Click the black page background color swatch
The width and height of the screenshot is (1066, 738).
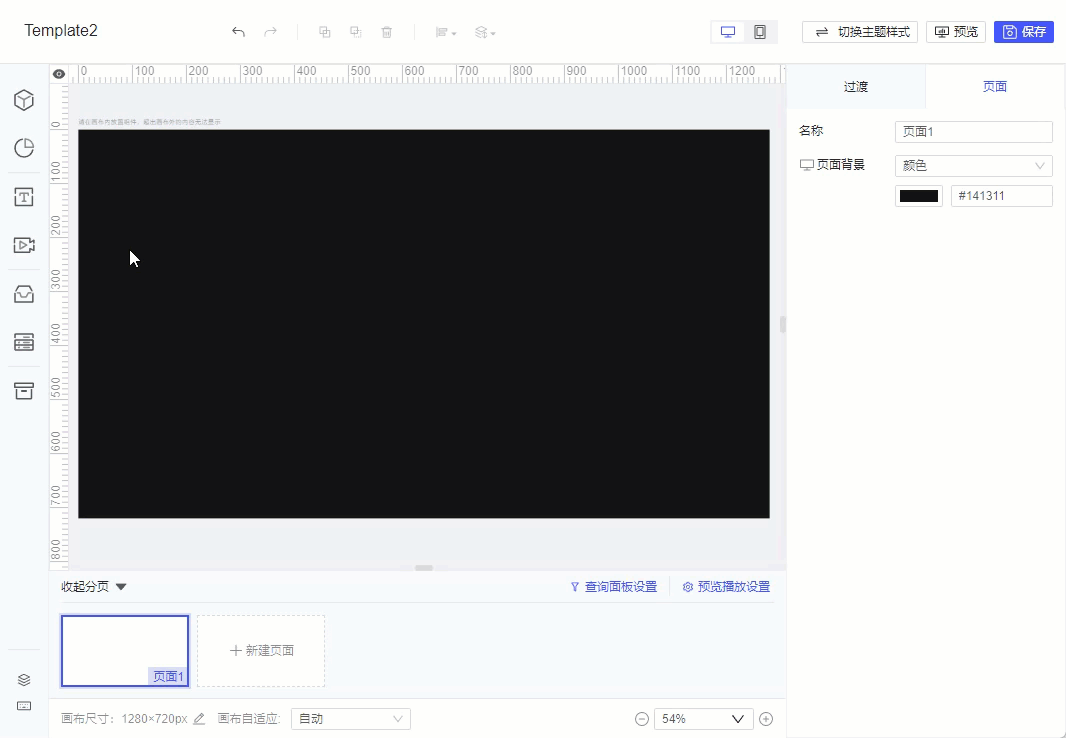[x=918, y=195]
